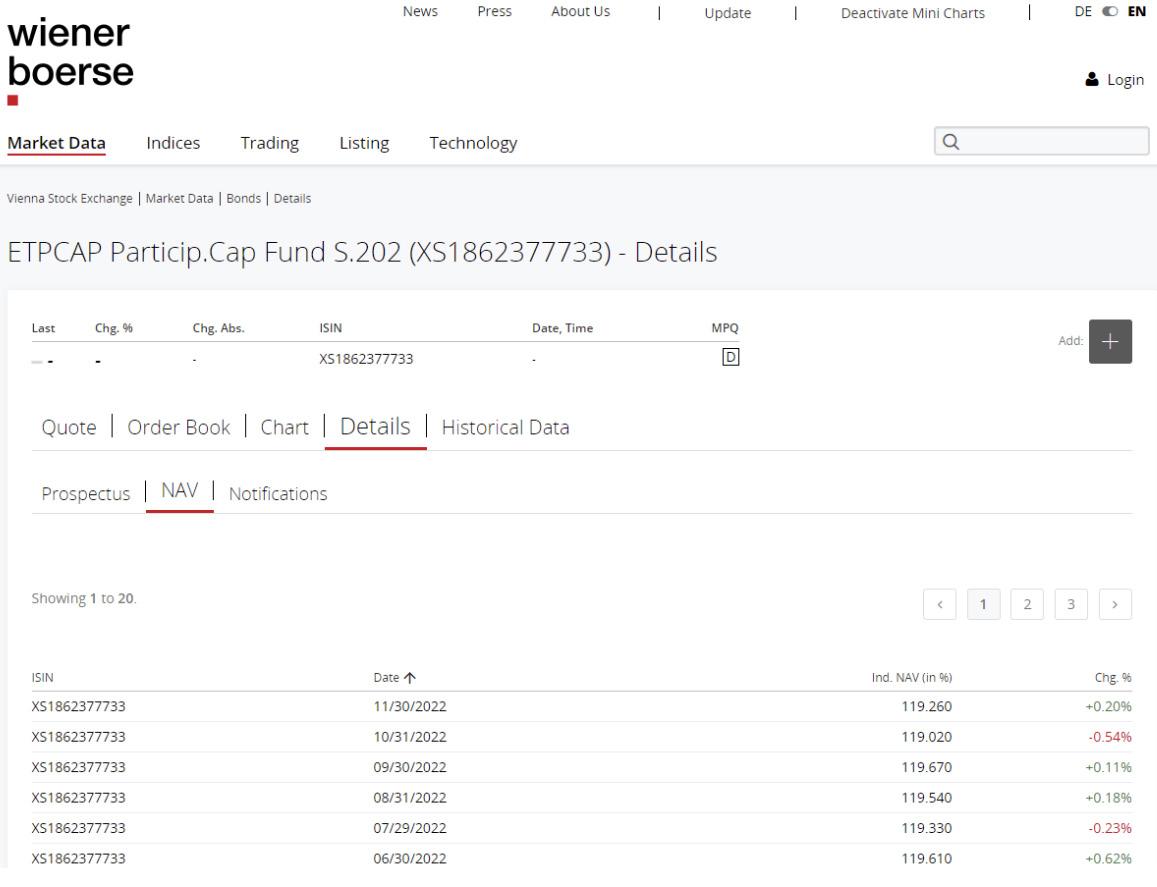The image size is (1157, 887).
Task: Switch language to DE
Action: click(x=1083, y=12)
